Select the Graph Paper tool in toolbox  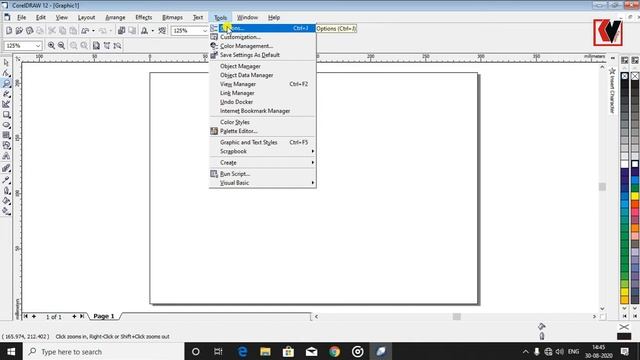[x=6, y=135]
